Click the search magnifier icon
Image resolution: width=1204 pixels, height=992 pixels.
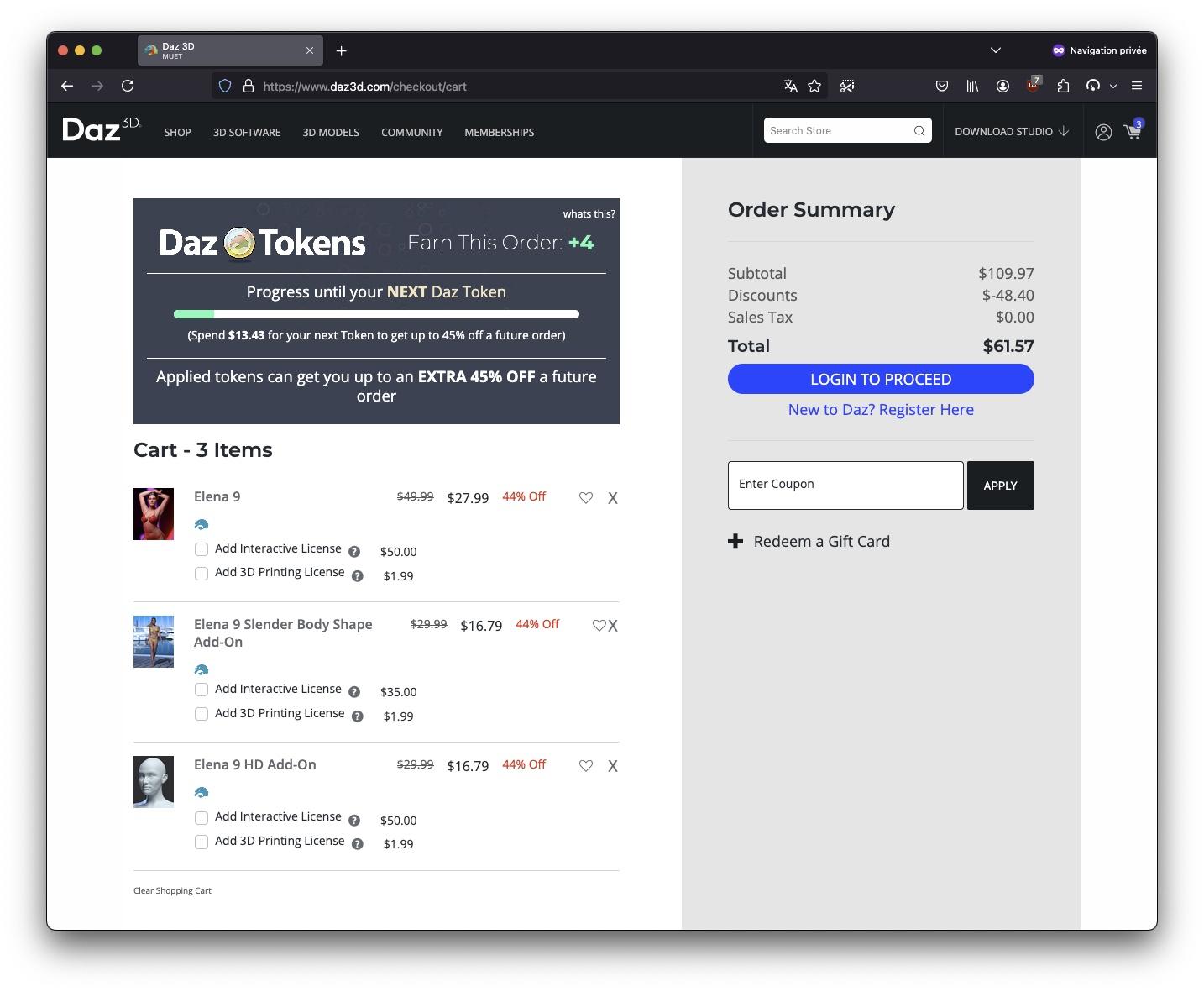pos(919,131)
